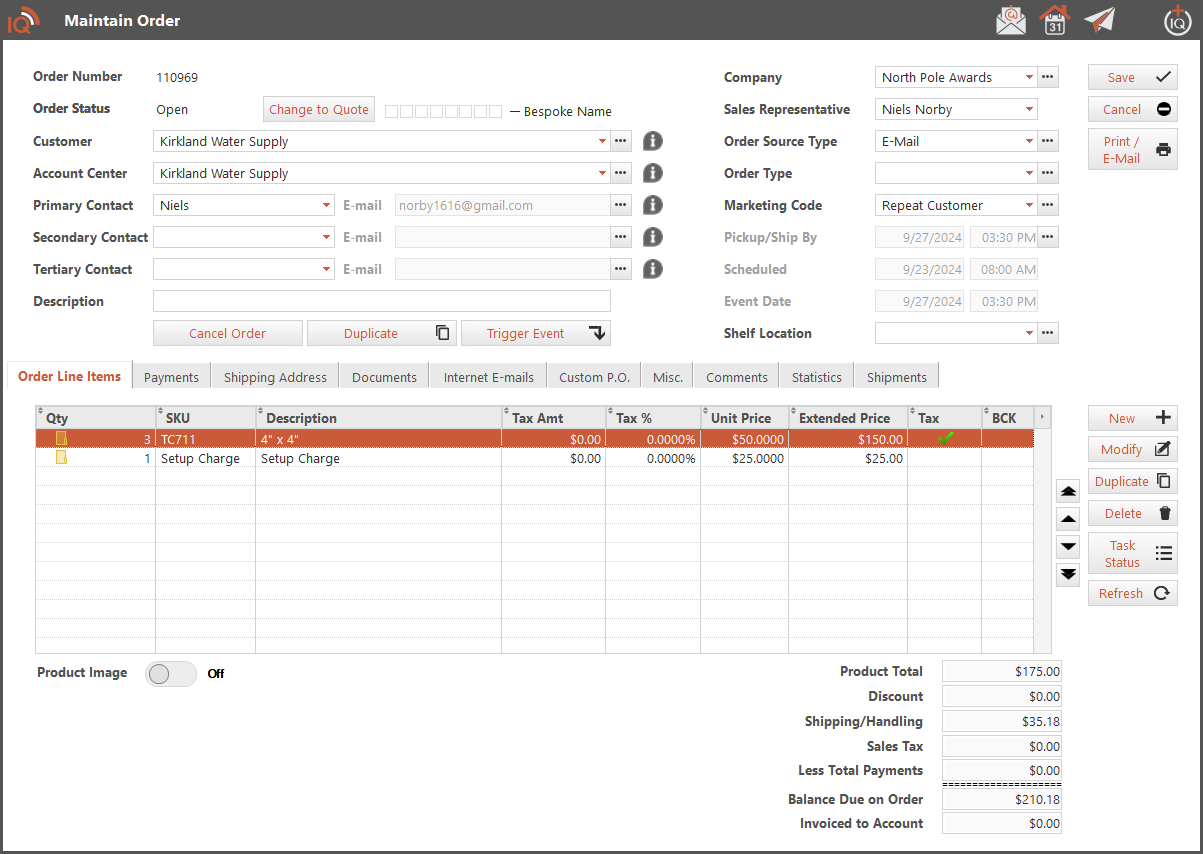Image resolution: width=1203 pixels, height=854 pixels.
Task: Click the paper plane send icon
Action: pyautogui.click(x=1099, y=20)
